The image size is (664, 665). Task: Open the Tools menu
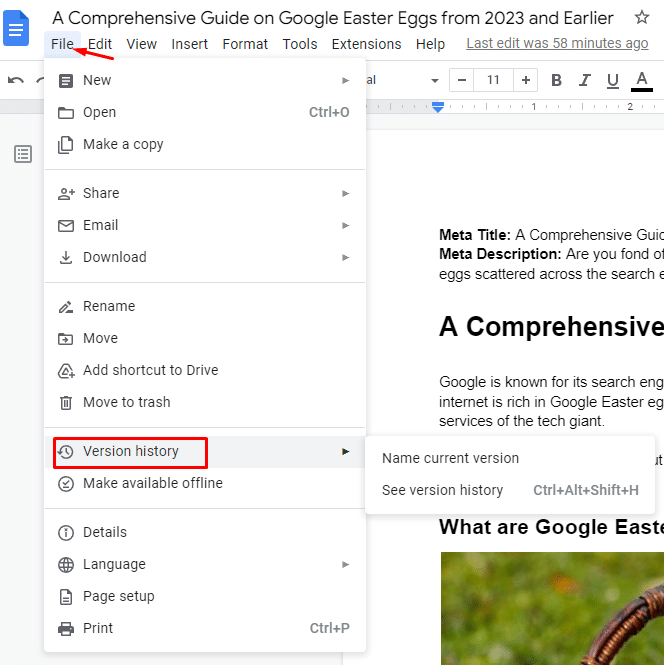click(x=300, y=44)
